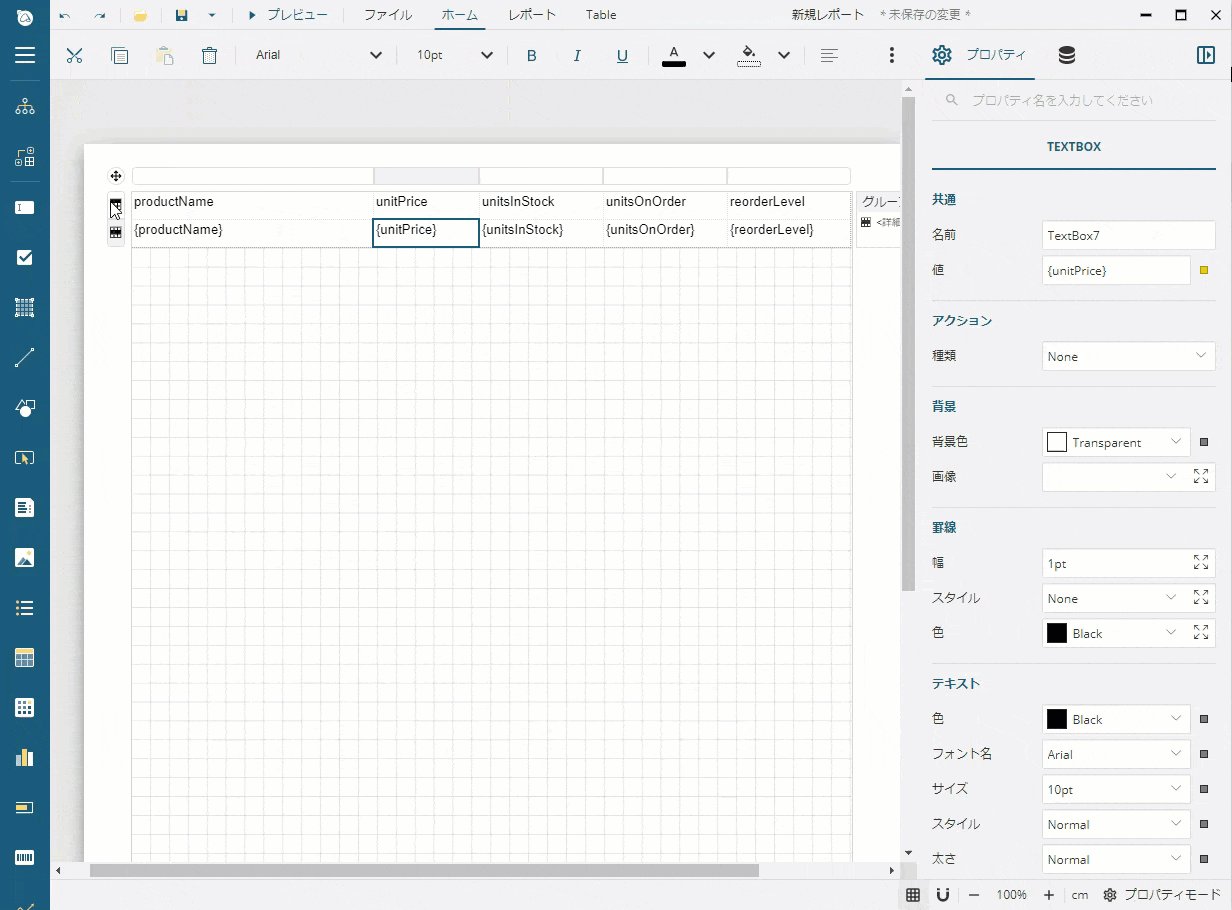Open the border style None dropdown
This screenshot has height=910, width=1232.
pos(1116,598)
